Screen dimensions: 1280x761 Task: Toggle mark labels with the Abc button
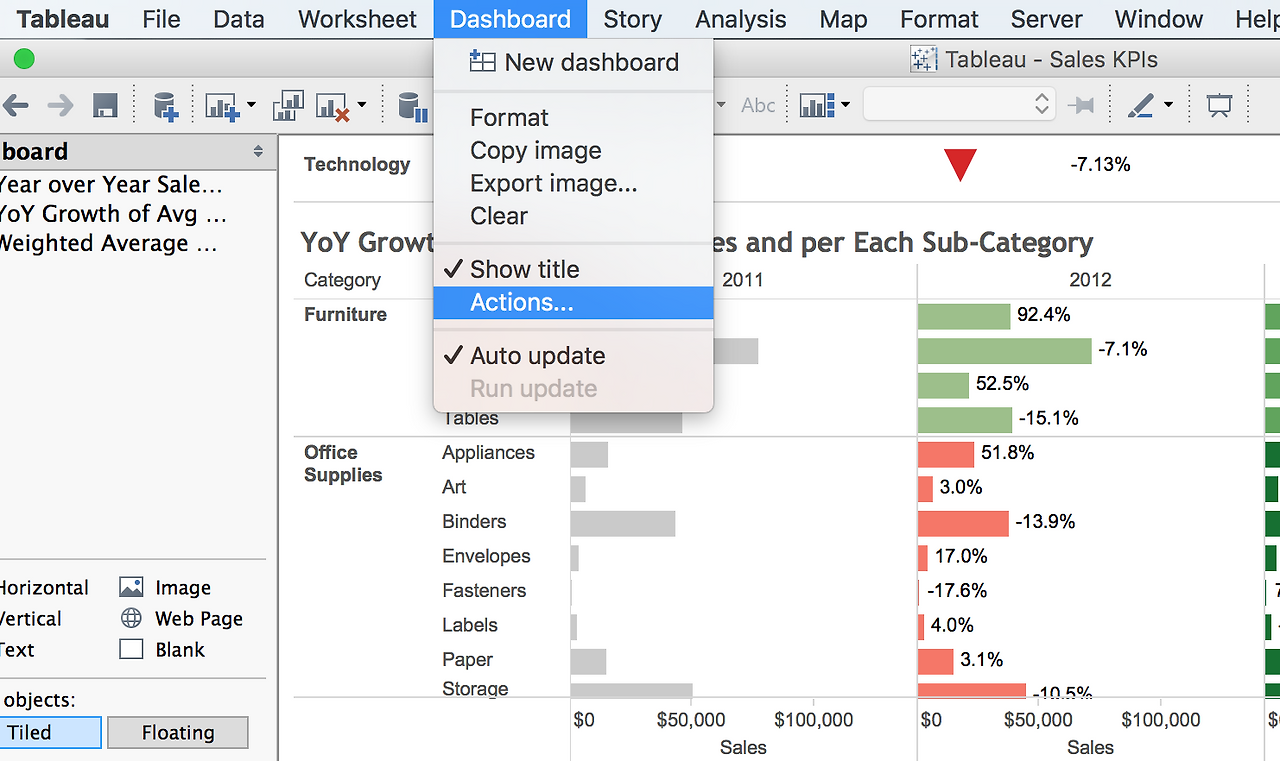tap(758, 105)
